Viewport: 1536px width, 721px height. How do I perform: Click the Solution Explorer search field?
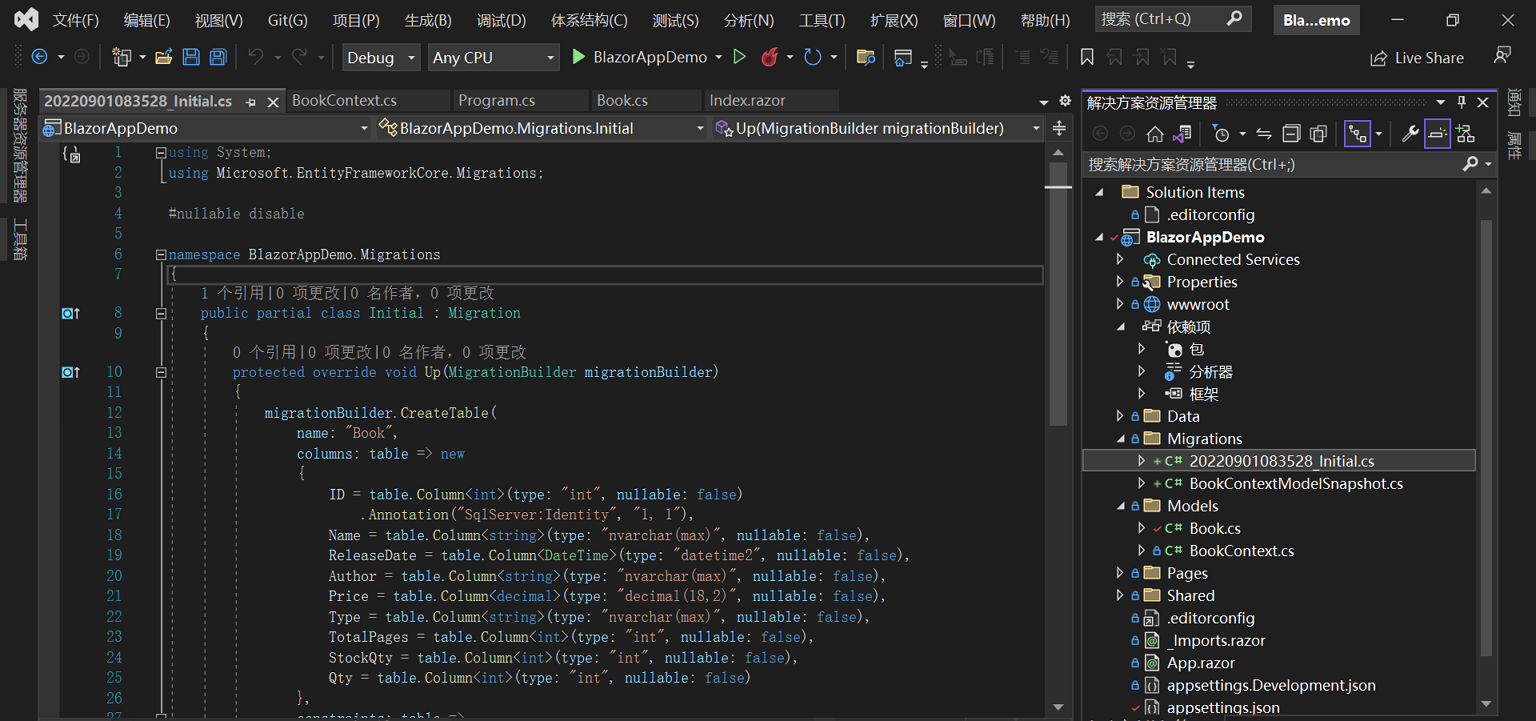coord(1290,164)
